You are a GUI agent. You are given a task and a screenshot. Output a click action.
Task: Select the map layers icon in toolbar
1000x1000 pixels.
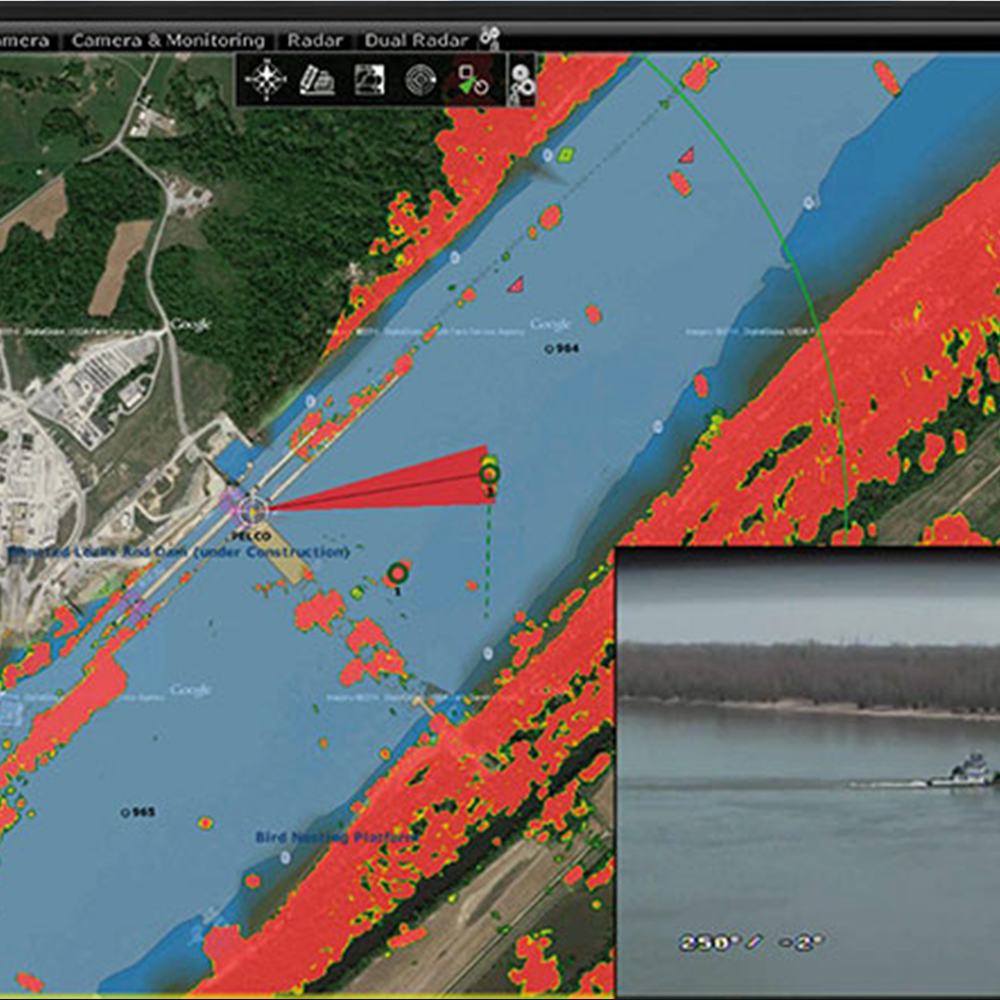[369, 80]
